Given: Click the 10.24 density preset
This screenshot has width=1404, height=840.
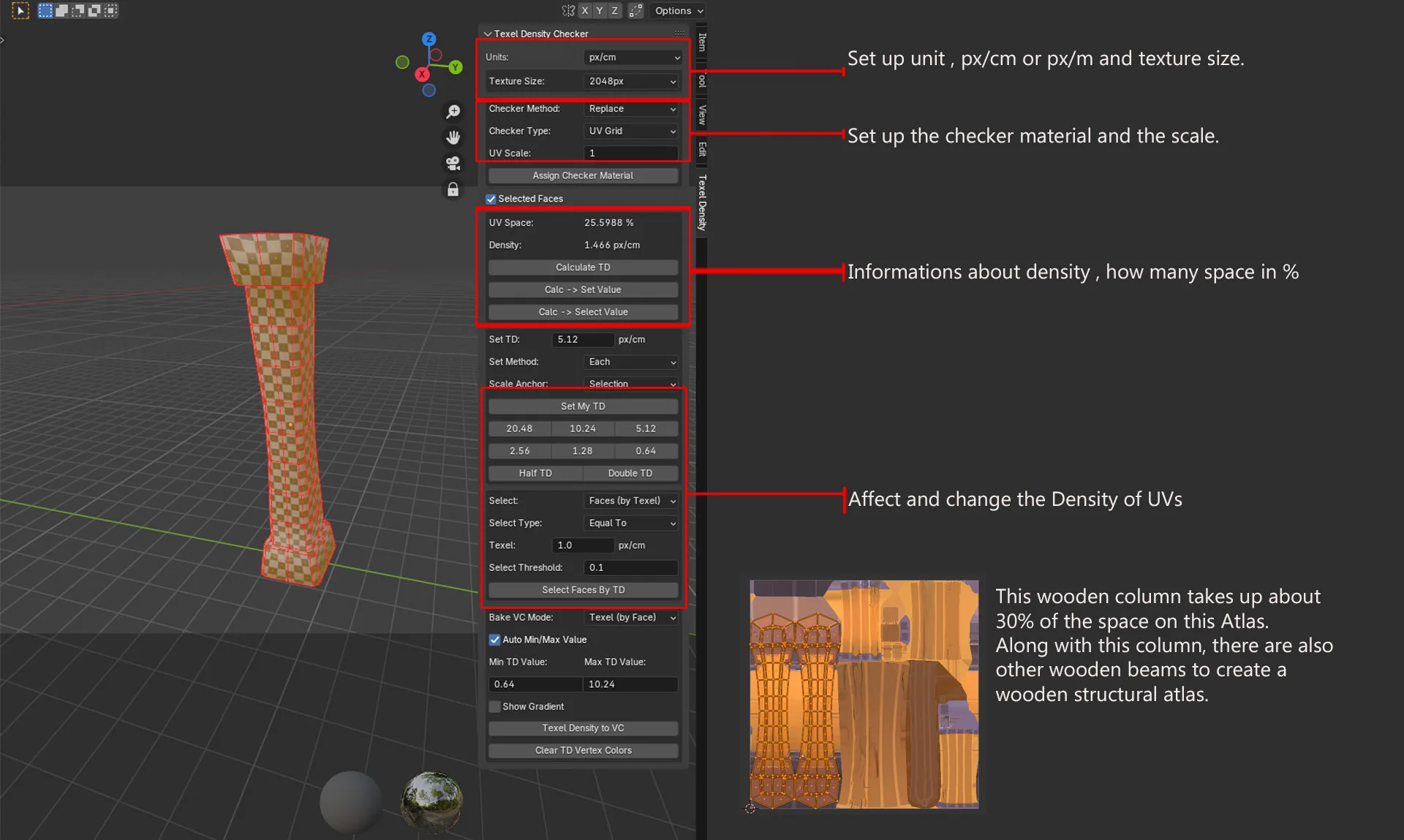Looking at the screenshot, I should pos(583,428).
